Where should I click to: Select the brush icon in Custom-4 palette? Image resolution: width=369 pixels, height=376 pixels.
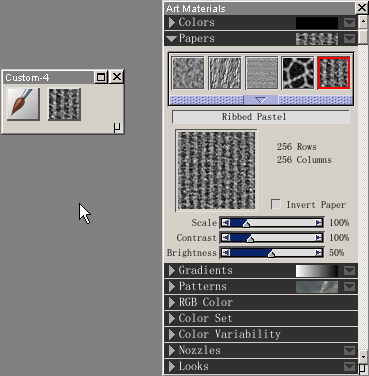23,104
